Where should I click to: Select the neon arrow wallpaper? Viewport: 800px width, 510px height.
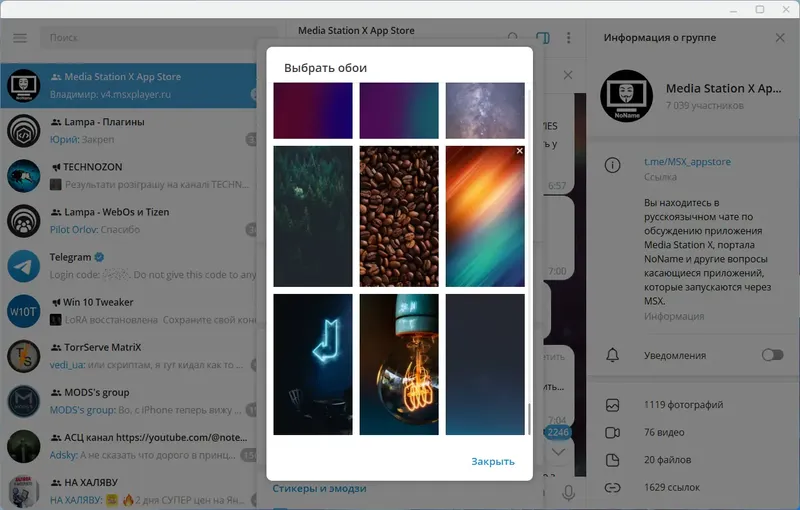click(x=313, y=364)
